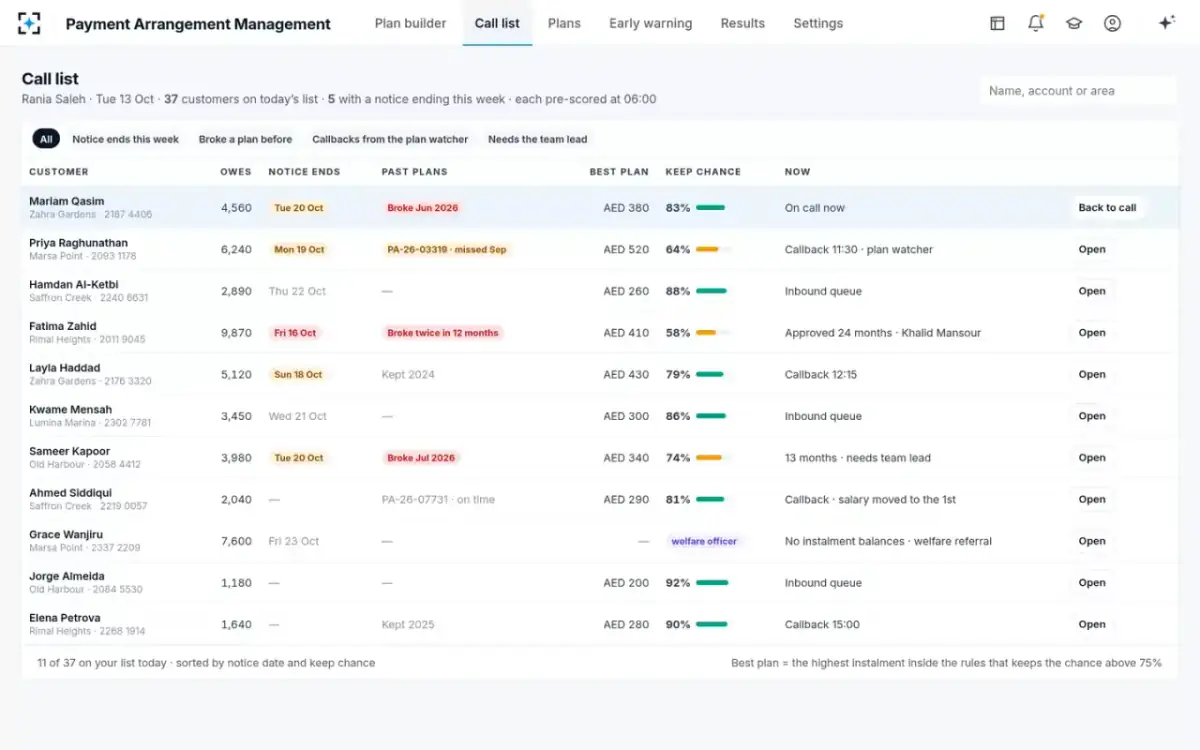
Task: Click Priya Raghunathan's 64% keep chance bar
Action: 711,250
